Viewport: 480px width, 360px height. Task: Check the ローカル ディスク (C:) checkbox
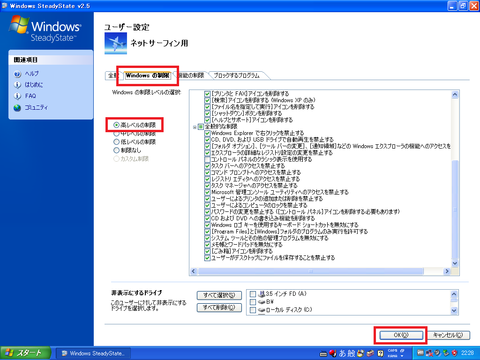tap(253, 310)
